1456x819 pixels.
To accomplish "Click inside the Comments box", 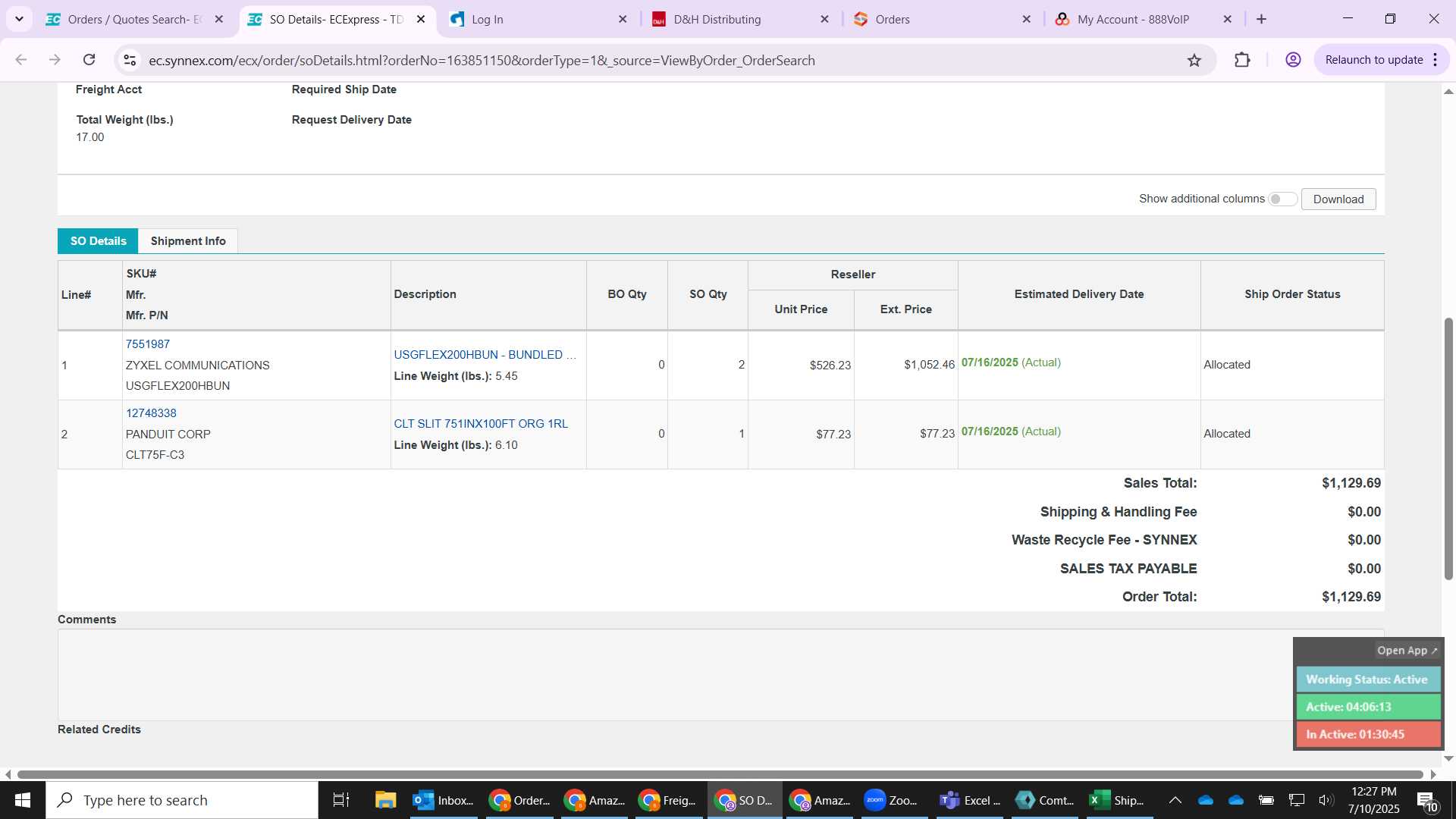I will point(675,674).
